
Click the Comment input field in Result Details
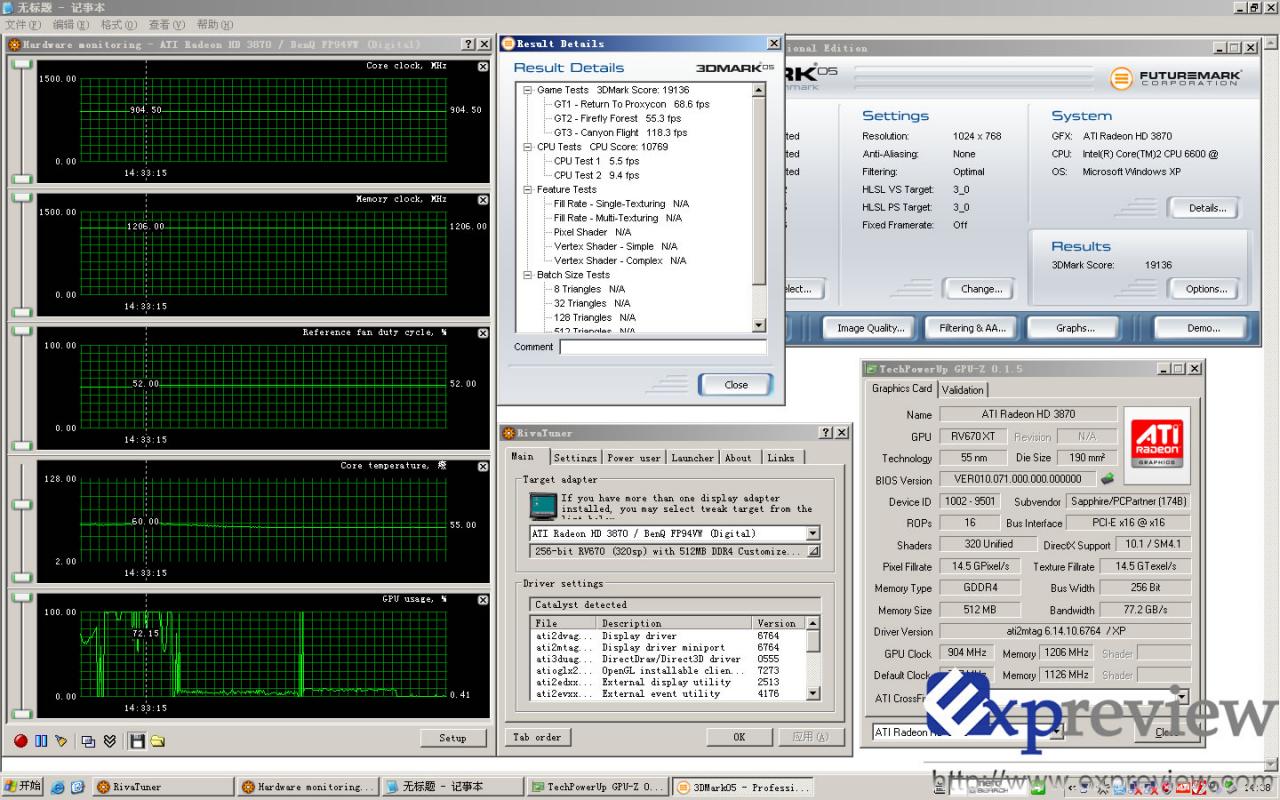[x=663, y=347]
